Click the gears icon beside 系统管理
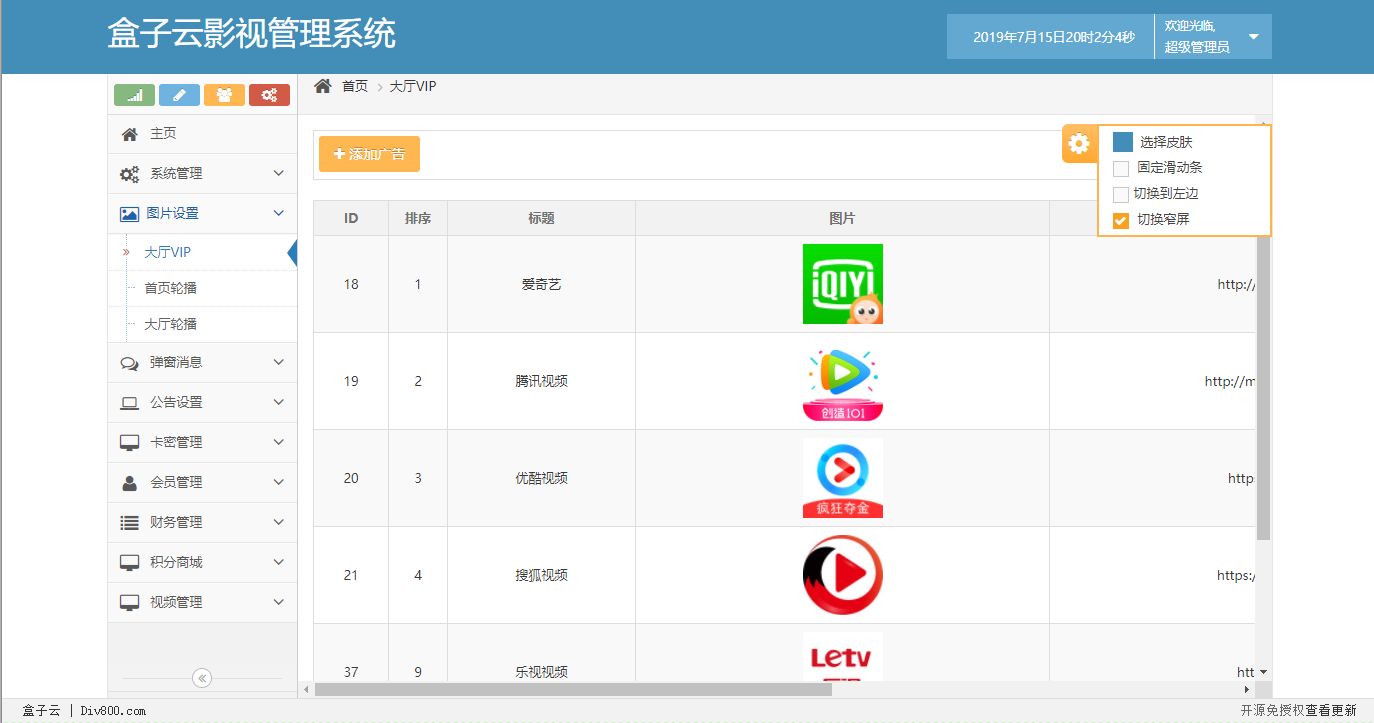 (130, 174)
